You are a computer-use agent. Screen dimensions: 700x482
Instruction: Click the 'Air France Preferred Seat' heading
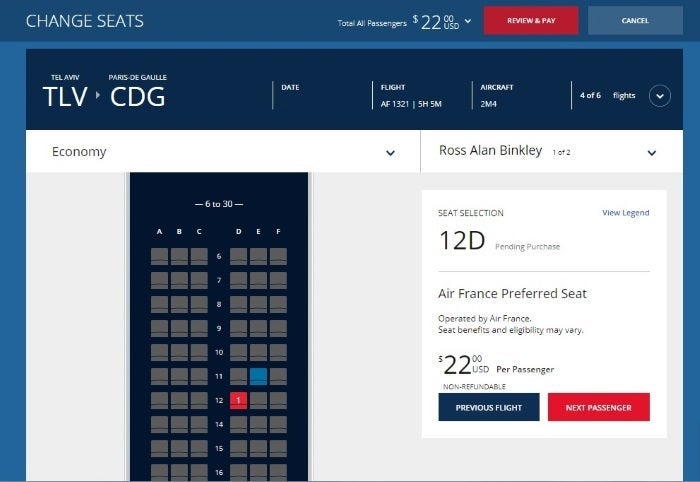pos(512,294)
